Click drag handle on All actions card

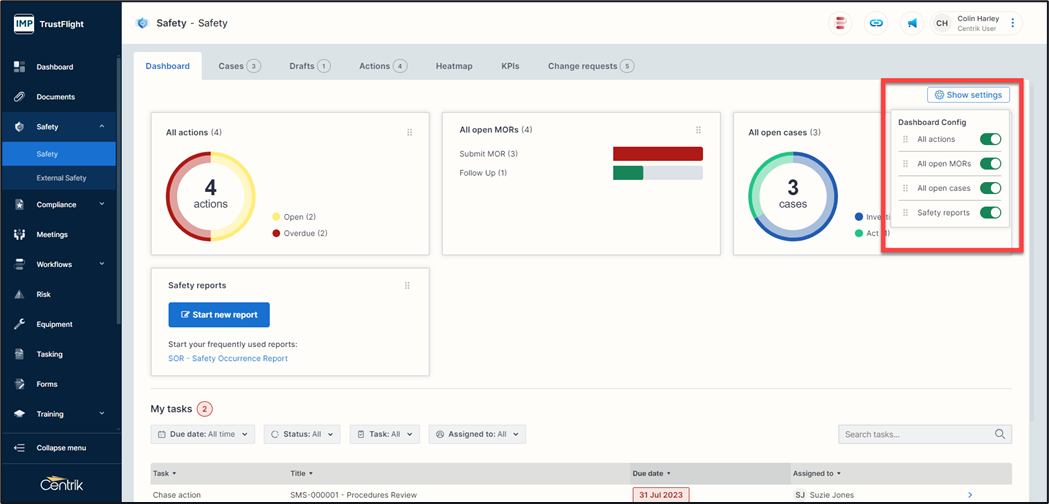point(409,132)
